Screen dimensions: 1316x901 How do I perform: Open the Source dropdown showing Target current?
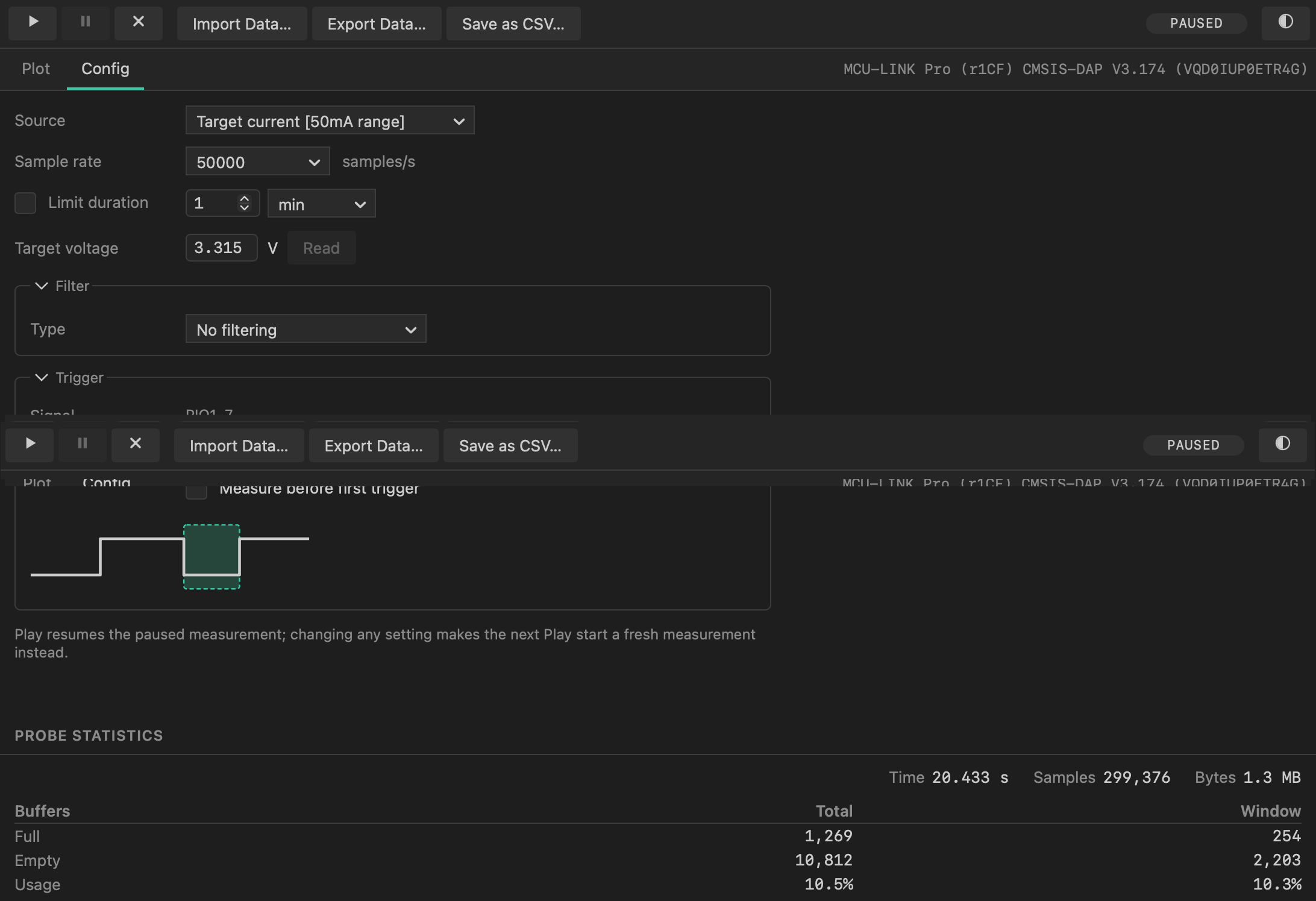point(330,121)
